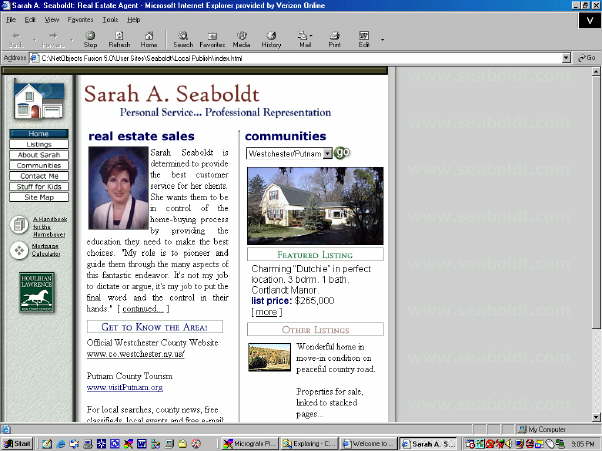Open the About Sarah navigation button
Viewport: 602px width, 451px height.
coord(39,155)
